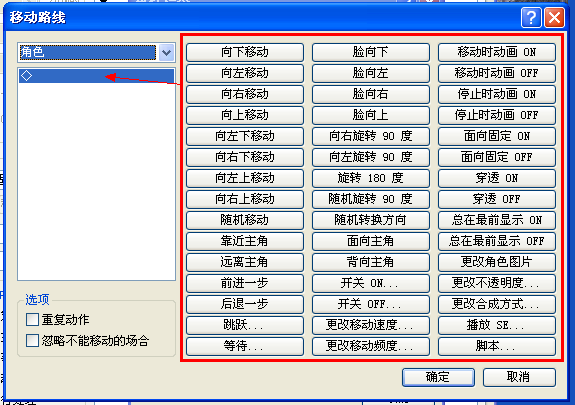Click 停止时动画 ON button

pos(497,94)
